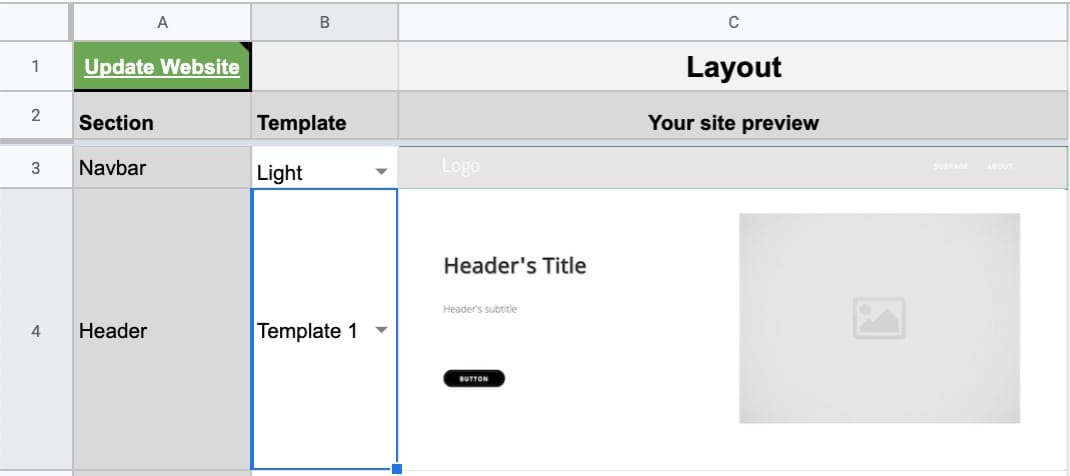Select the row 3 header
Screen dimensions: 1070x476
tap(36, 168)
